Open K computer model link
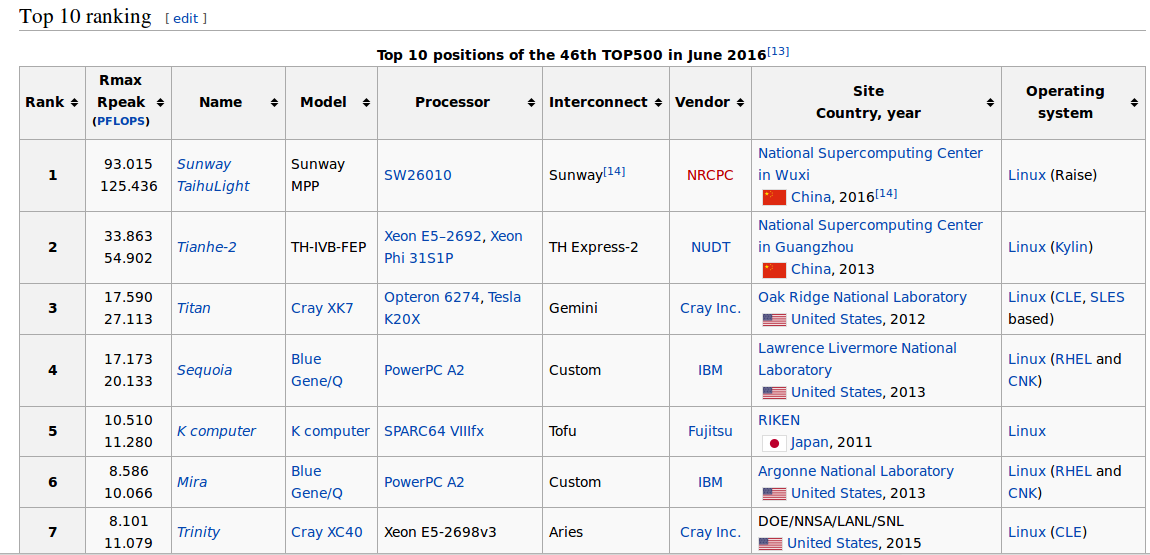This screenshot has height=555, width=1150. pos(330,431)
